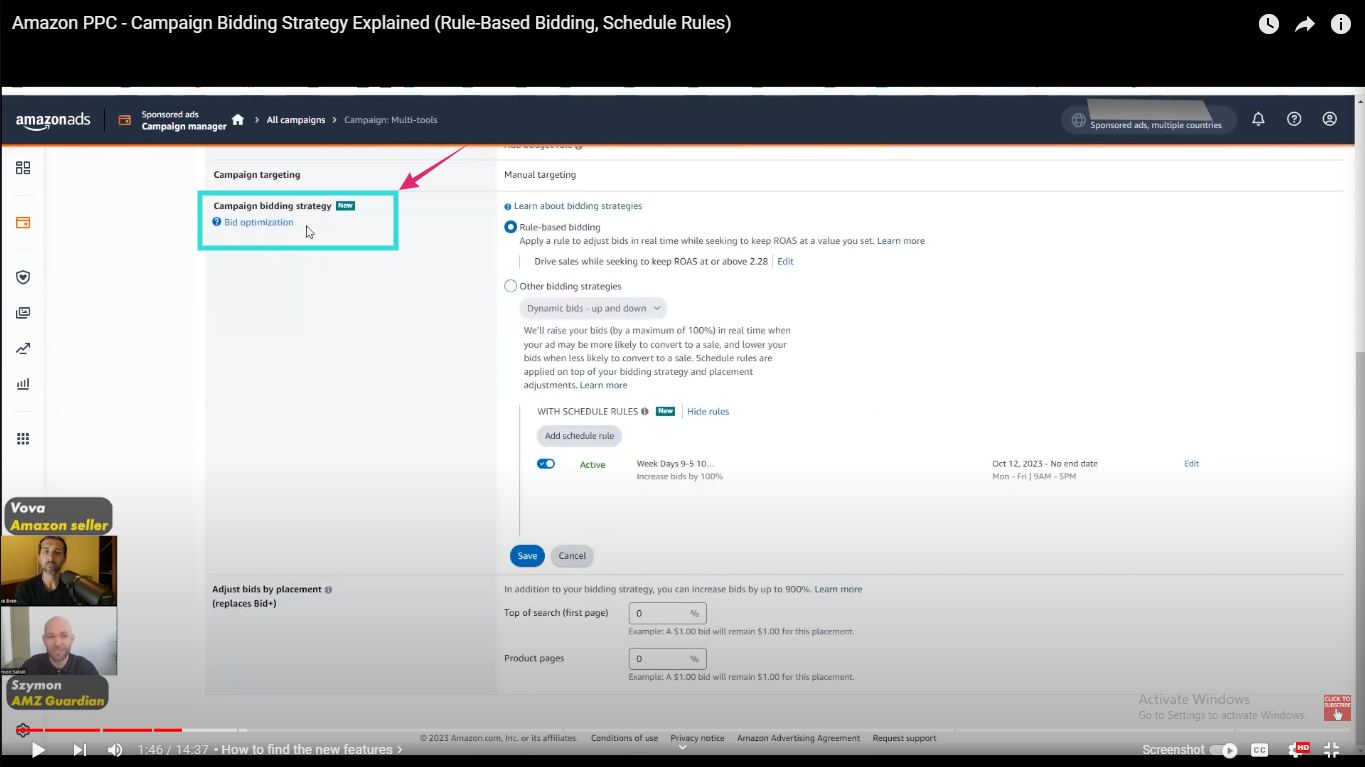Viewport: 1365px width, 767px height.
Task: Click the globe icon in account selector
Action: pyautogui.click(x=1078, y=120)
